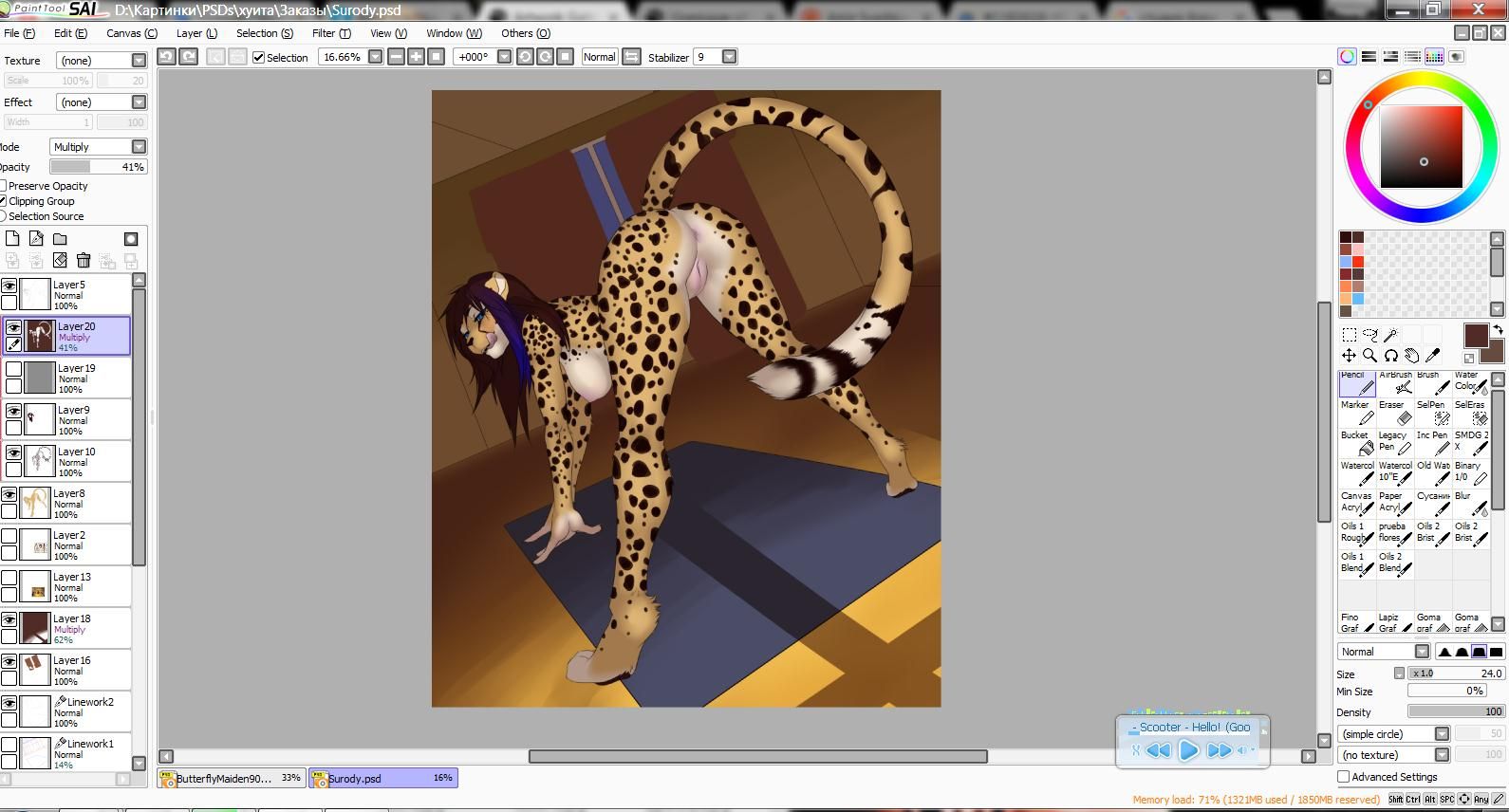1509x812 pixels.
Task: Select the Bucket fill tool
Action: (1357, 443)
